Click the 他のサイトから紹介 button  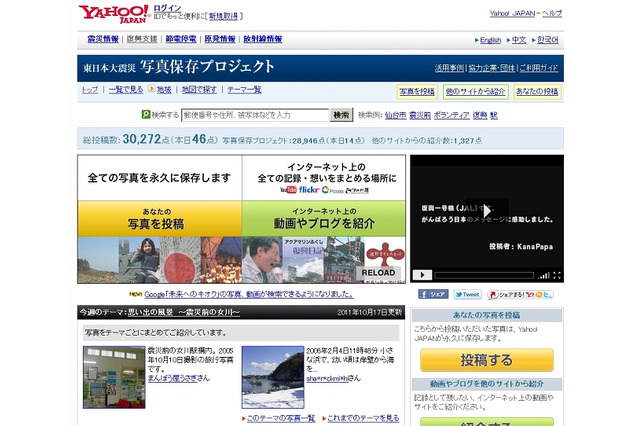point(476,91)
